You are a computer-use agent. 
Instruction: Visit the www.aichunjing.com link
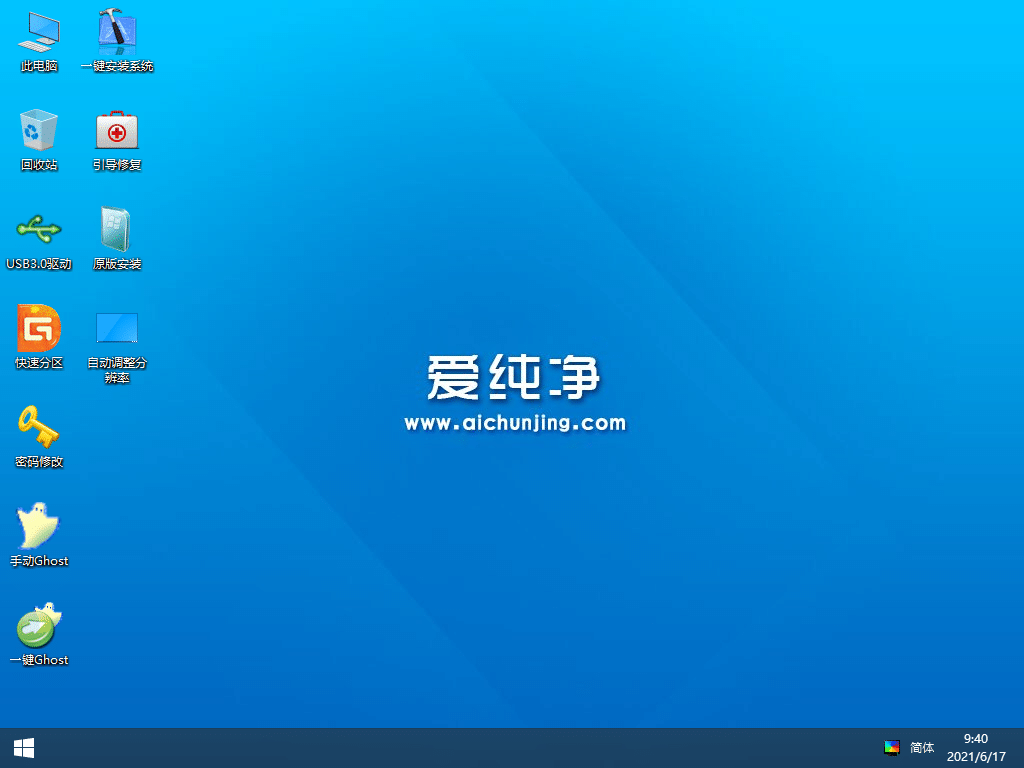[515, 423]
